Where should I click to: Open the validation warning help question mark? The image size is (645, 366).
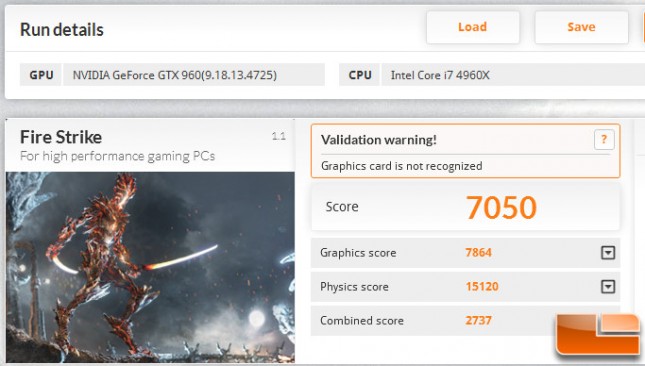tap(604, 140)
